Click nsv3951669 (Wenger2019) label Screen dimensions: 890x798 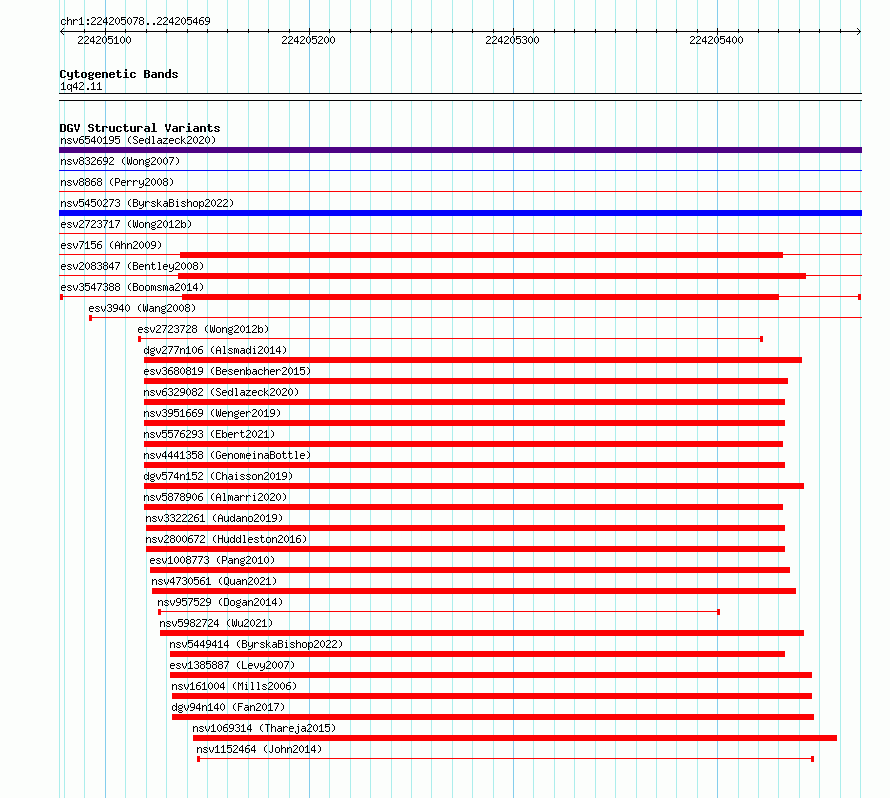(212, 413)
